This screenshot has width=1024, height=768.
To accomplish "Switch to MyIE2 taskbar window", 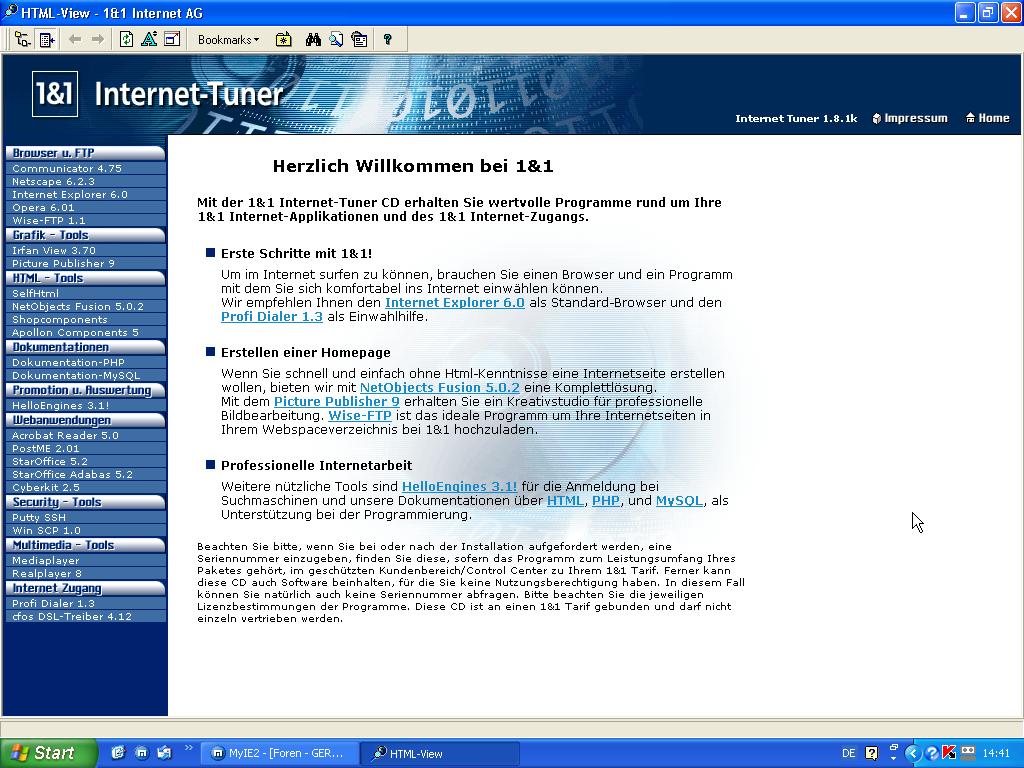I will pos(280,754).
